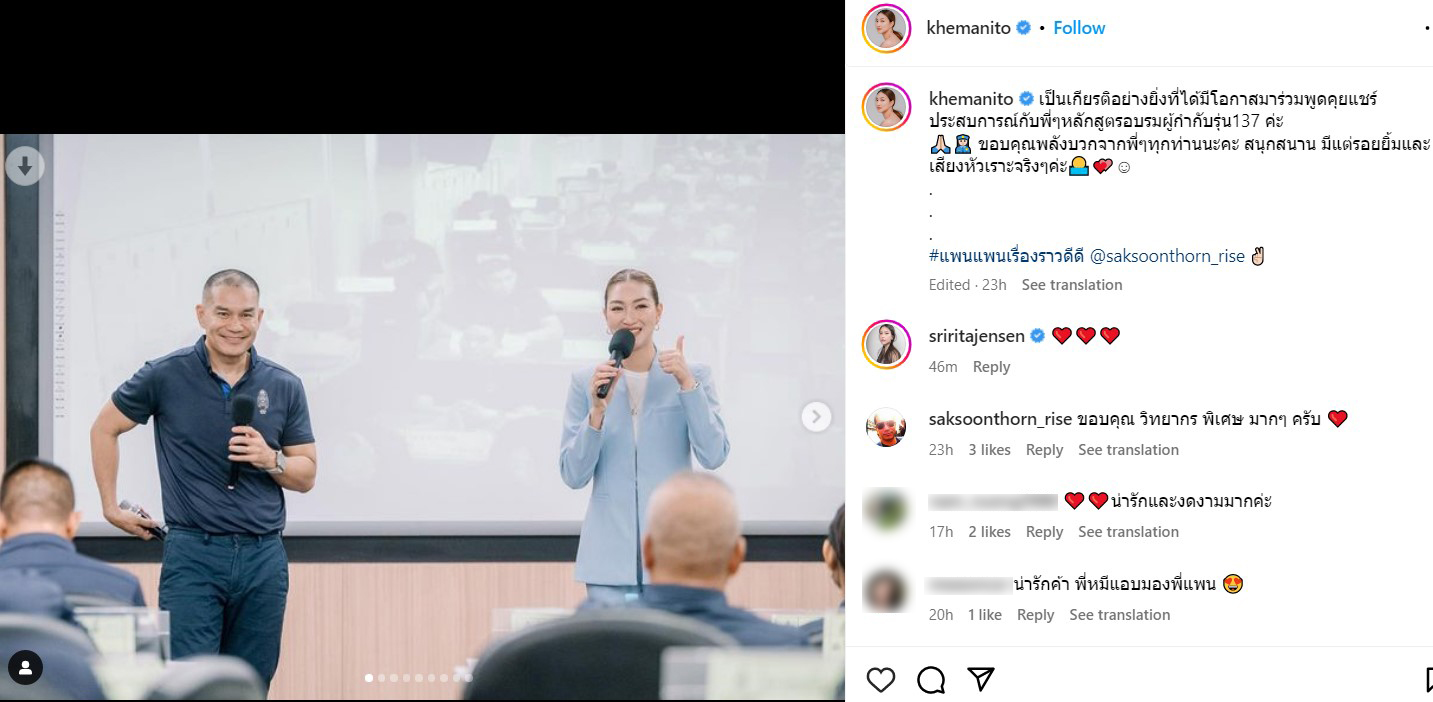Image resolution: width=1433 pixels, height=702 pixels.
Task: Like the post with heart icon
Action: [881, 680]
